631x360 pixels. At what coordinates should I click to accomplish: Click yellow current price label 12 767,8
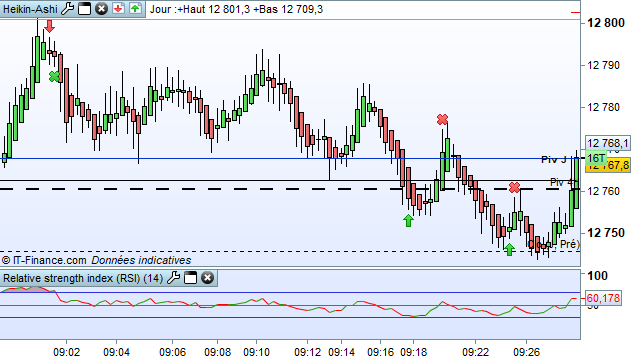pos(608,165)
